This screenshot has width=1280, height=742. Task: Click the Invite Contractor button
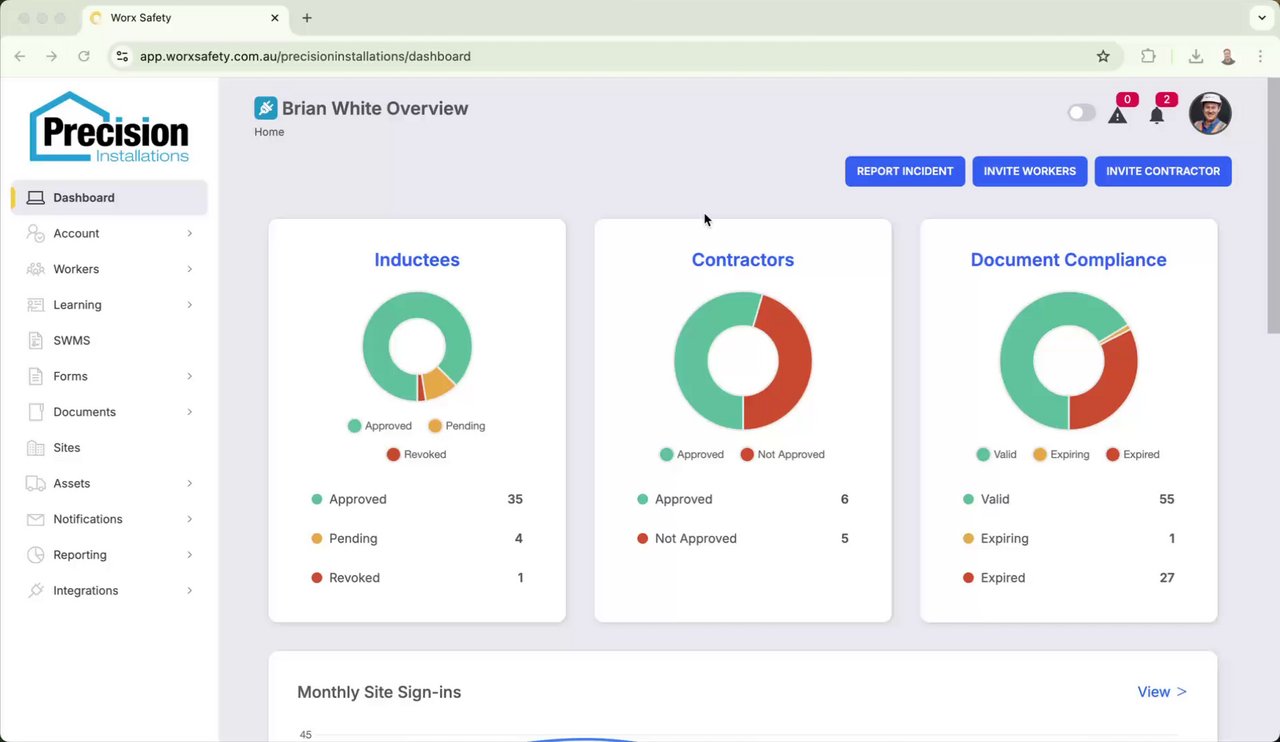tap(1163, 171)
